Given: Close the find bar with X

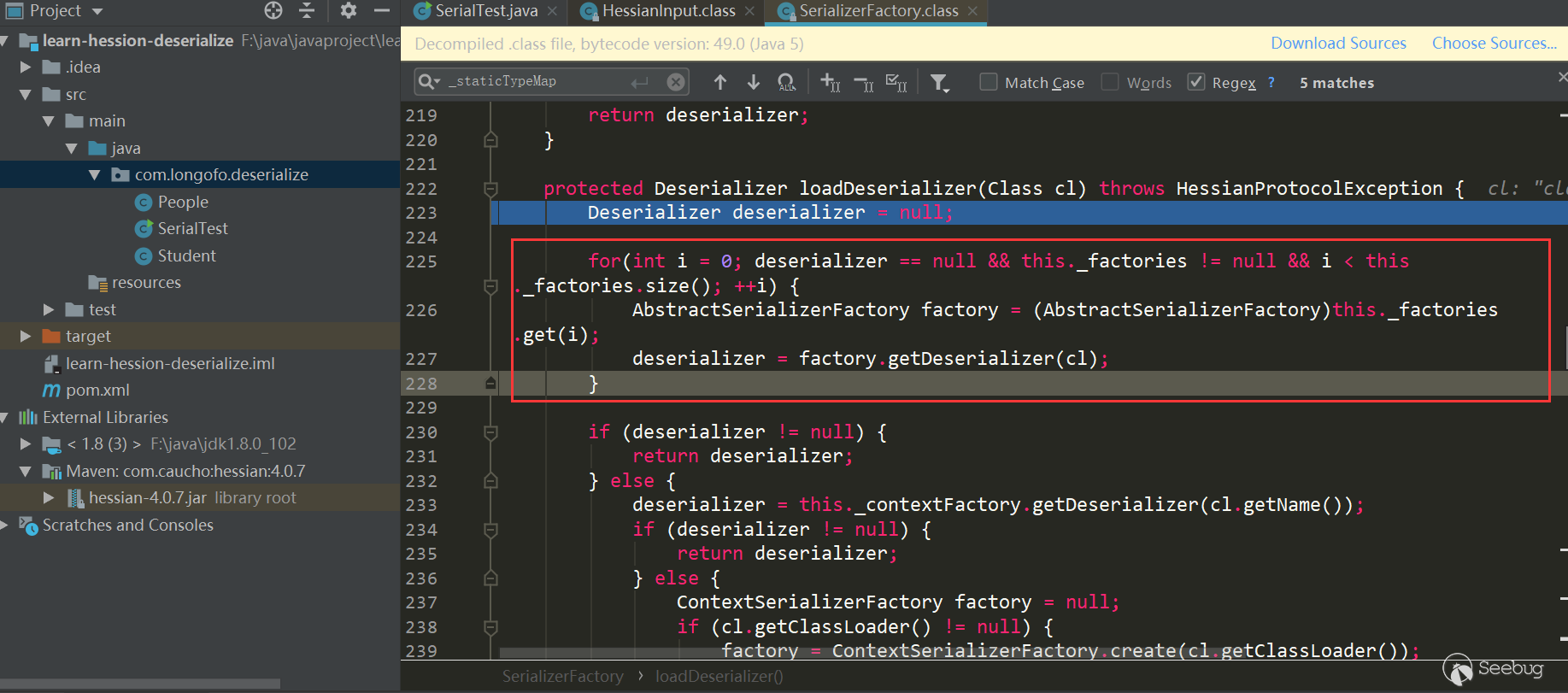Looking at the screenshot, I should [x=1563, y=77].
